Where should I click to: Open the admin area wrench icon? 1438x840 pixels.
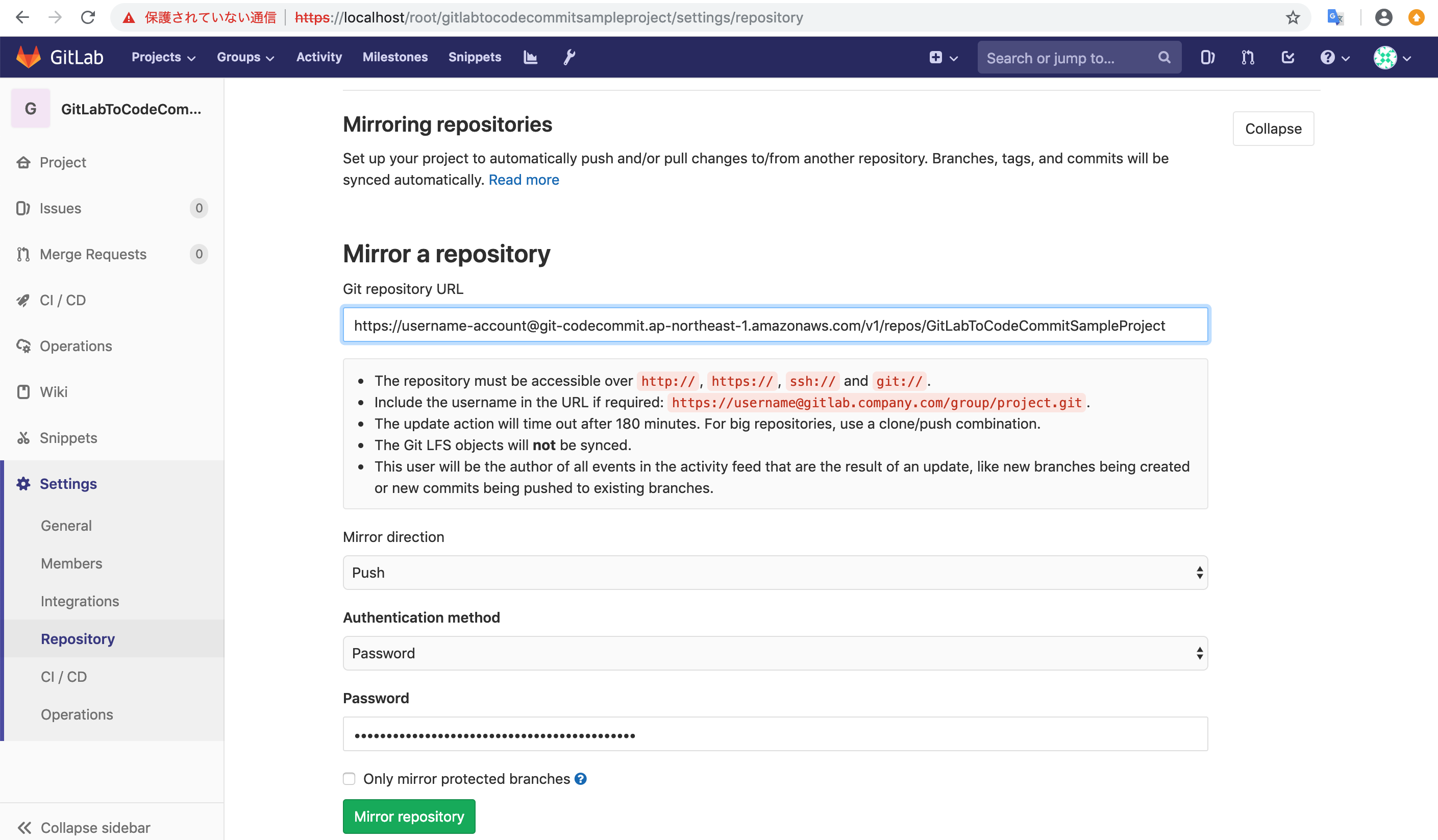click(568, 57)
